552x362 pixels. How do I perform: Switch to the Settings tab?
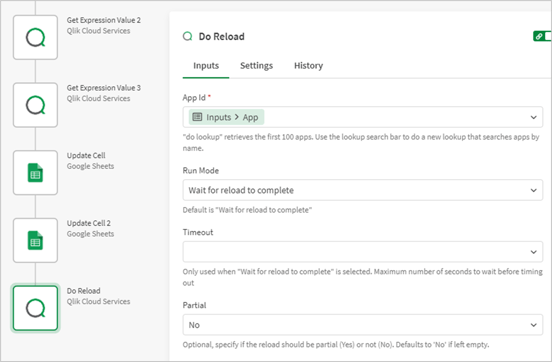click(x=256, y=65)
